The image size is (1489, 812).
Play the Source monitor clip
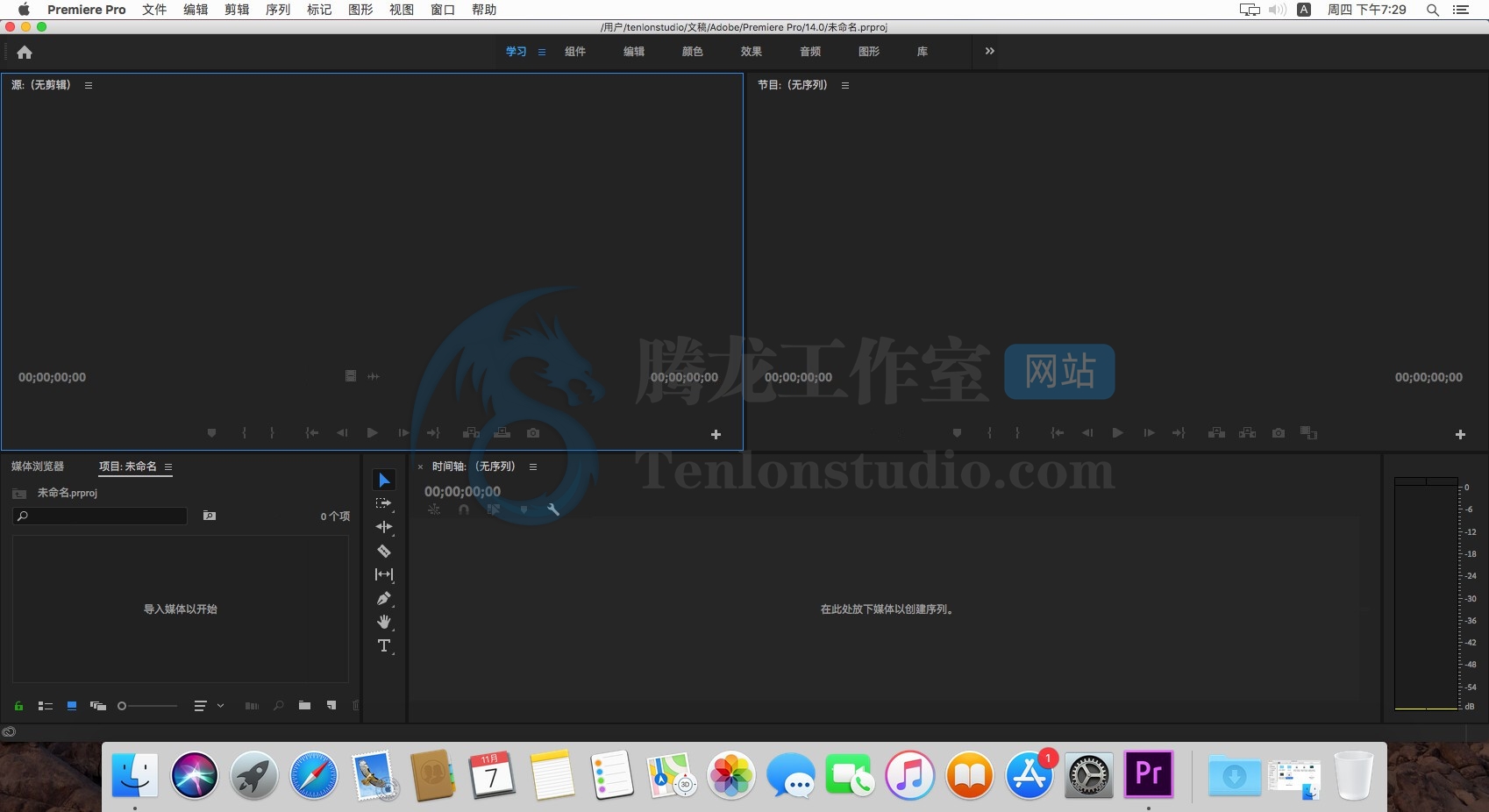372,433
